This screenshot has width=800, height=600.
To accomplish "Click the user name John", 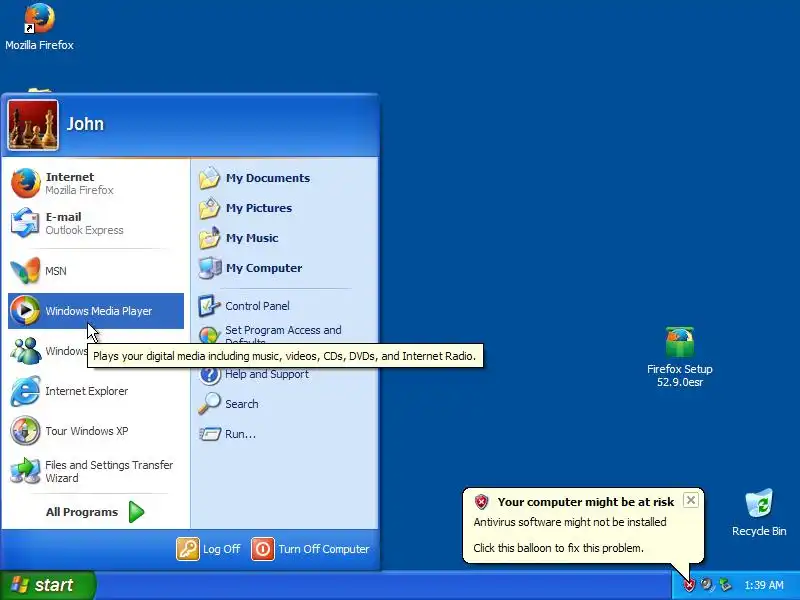I will tap(85, 124).
